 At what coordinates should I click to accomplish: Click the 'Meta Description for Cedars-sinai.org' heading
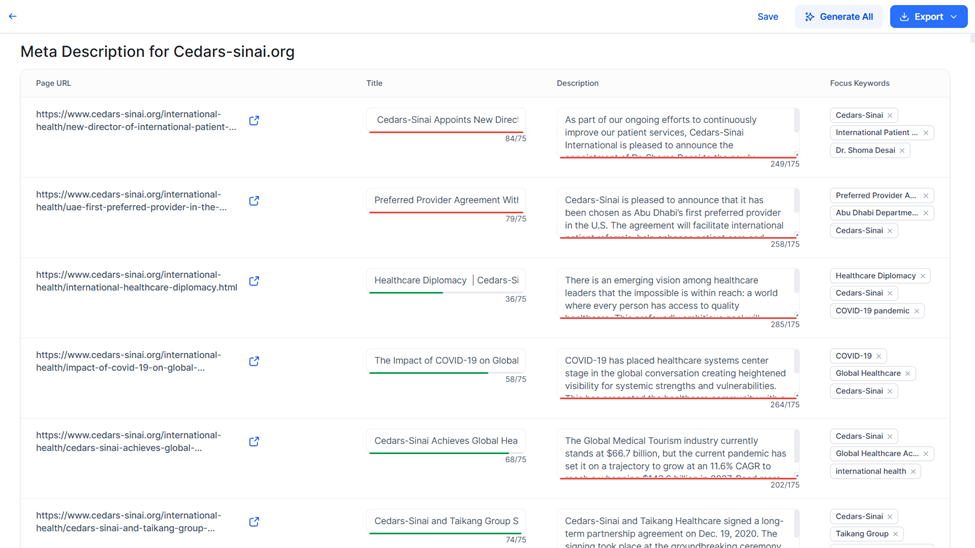point(157,52)
